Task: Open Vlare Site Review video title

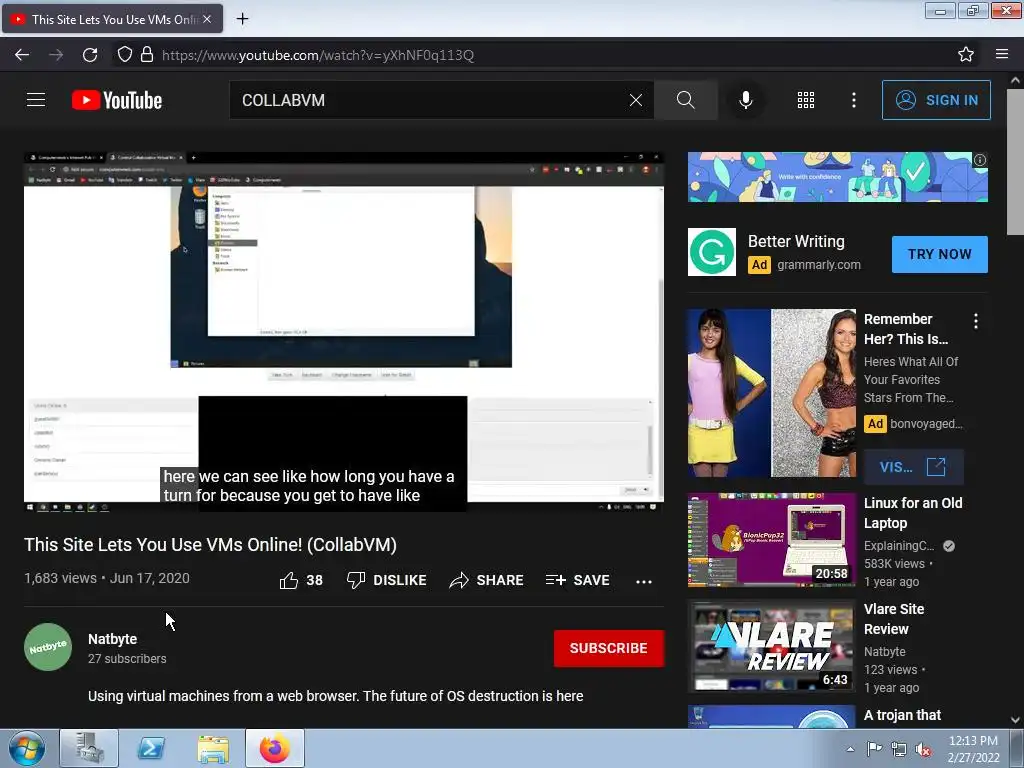Action: click(x=894, y=619)
